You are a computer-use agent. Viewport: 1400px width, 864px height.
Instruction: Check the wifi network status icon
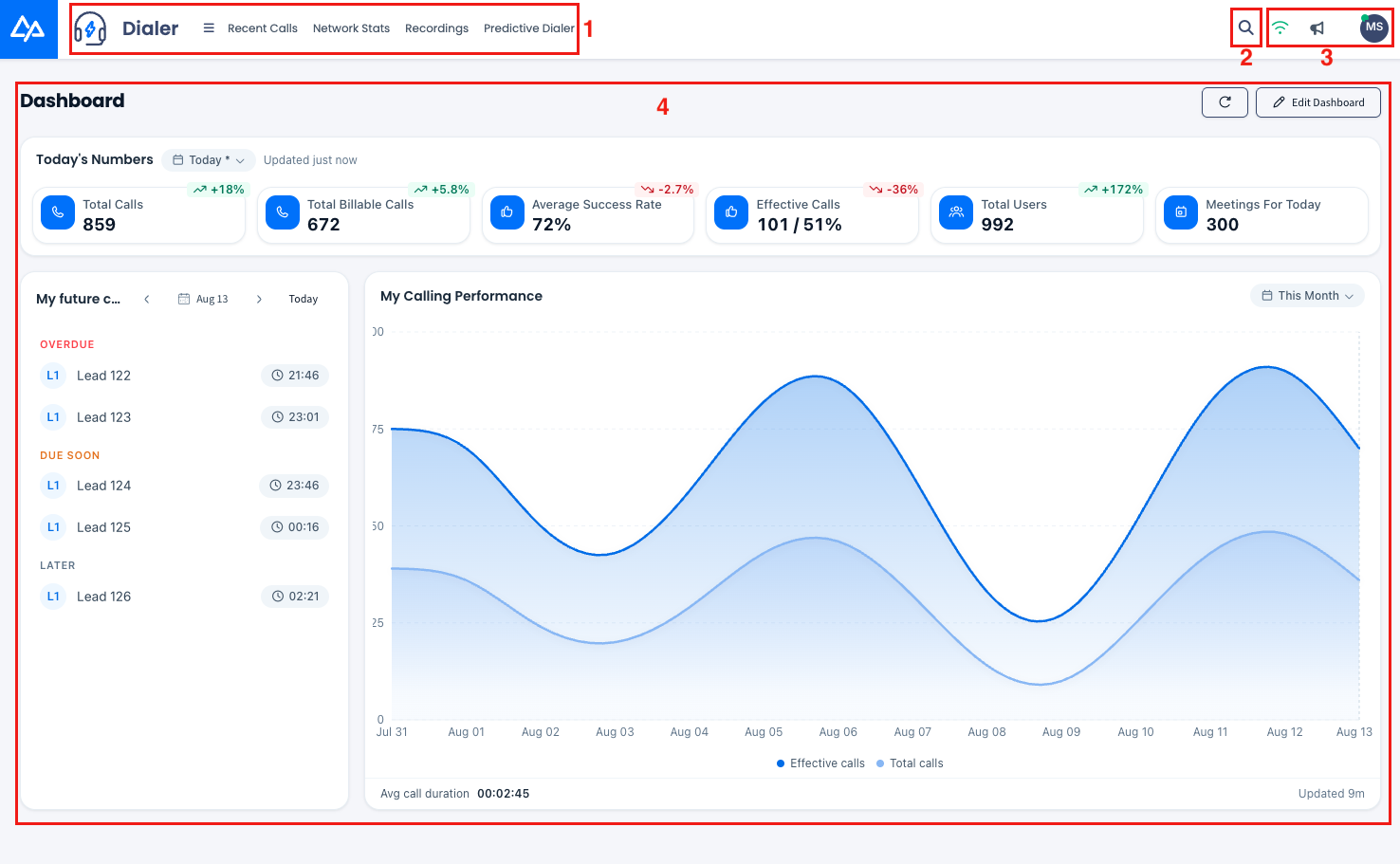pyautogui.click(x=1280, y=28)
